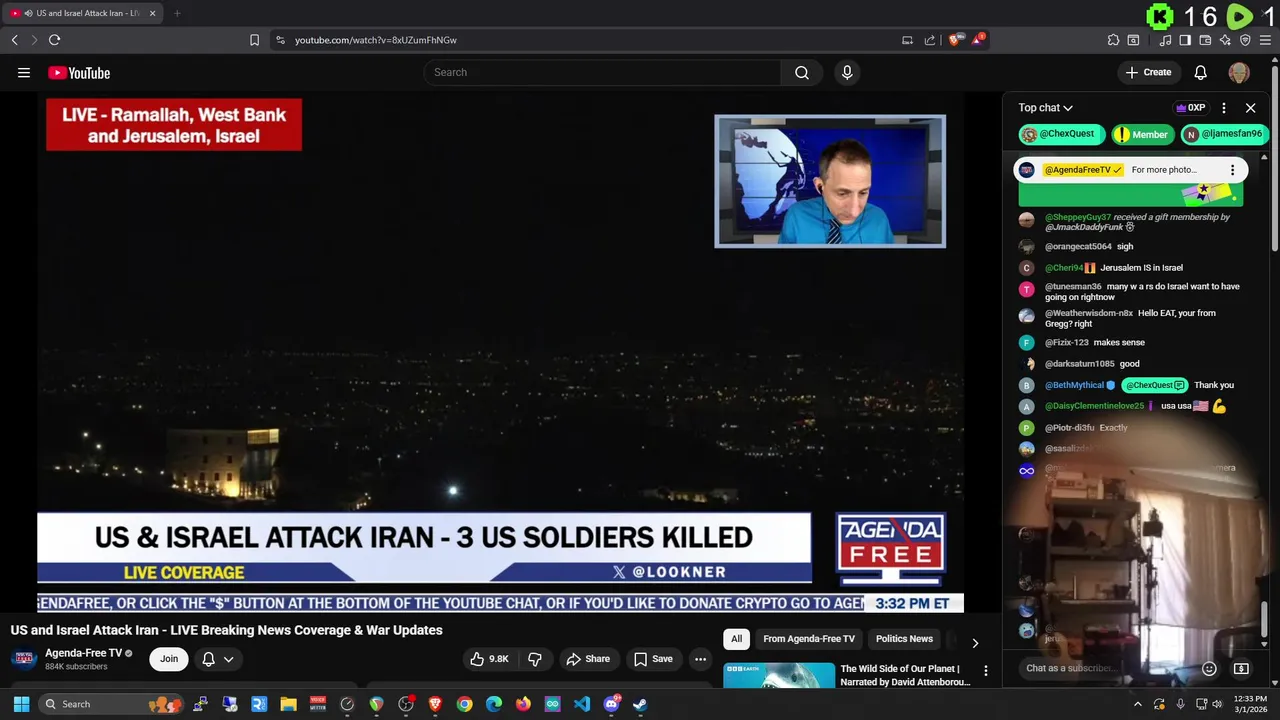Open the Brave playlist music note
This screenshot has width=1280, height=720.
pos(1165,40)
